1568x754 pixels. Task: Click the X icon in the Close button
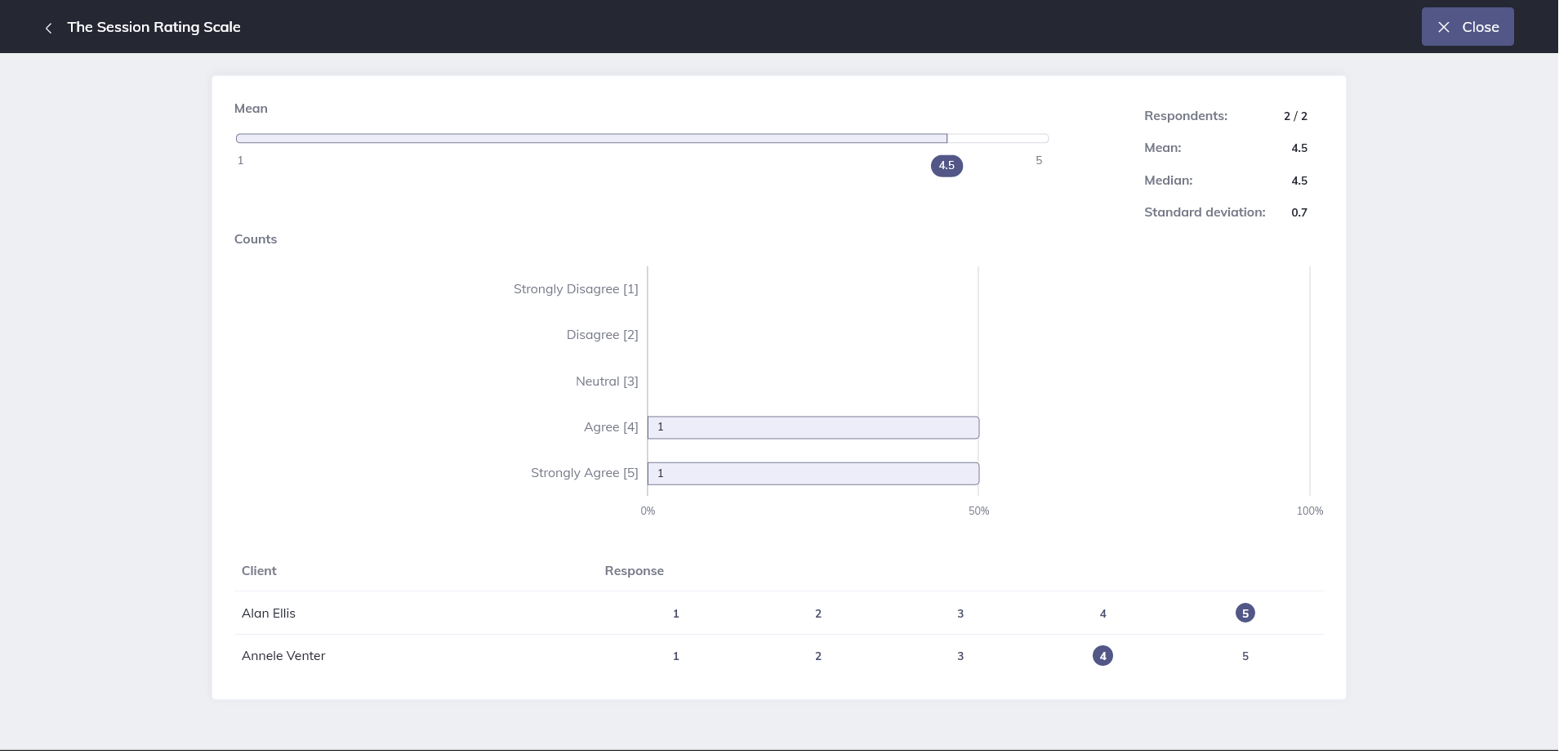[x=1444, y=26]
